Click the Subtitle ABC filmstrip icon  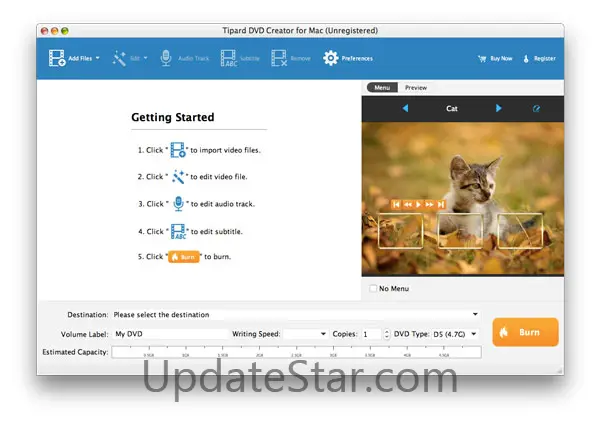229,58
